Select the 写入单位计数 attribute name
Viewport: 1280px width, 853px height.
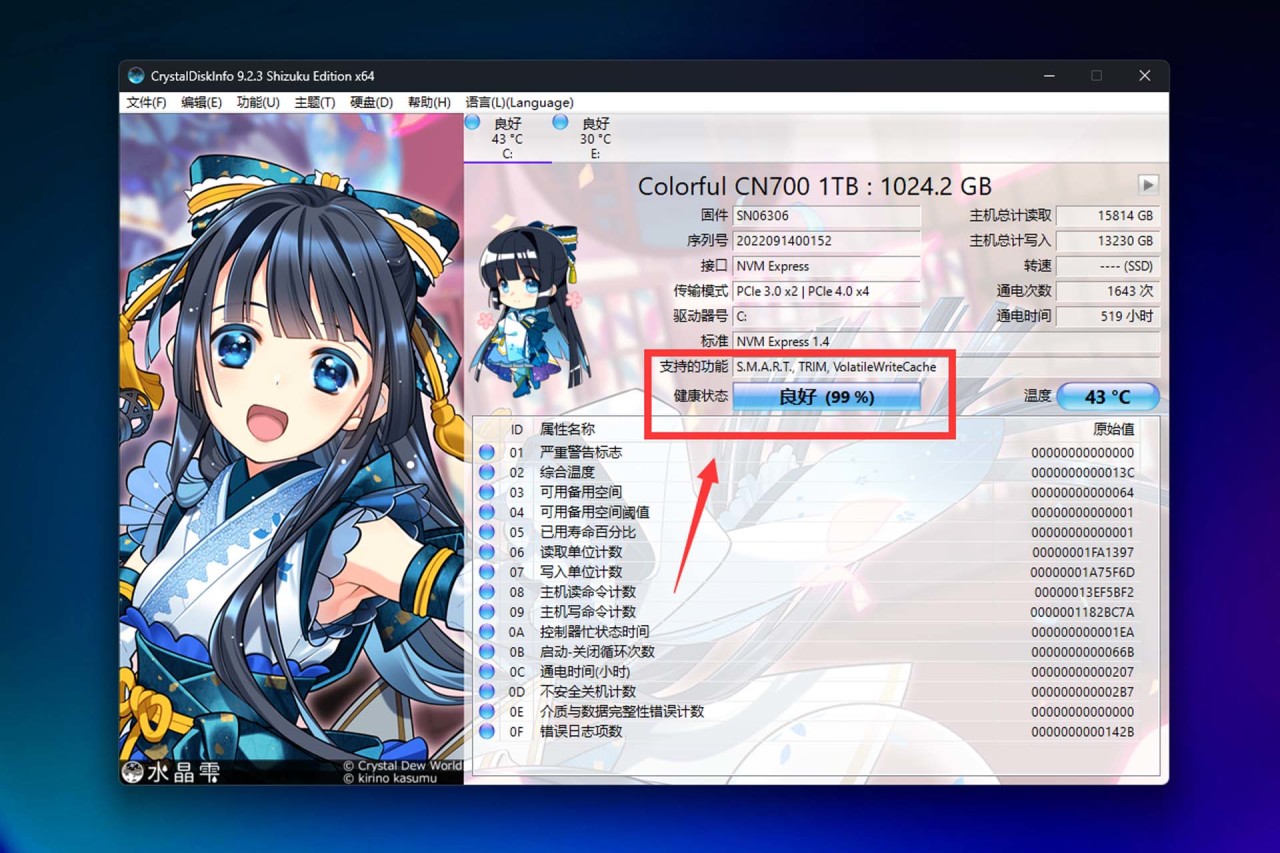click(x=581, y=572)
